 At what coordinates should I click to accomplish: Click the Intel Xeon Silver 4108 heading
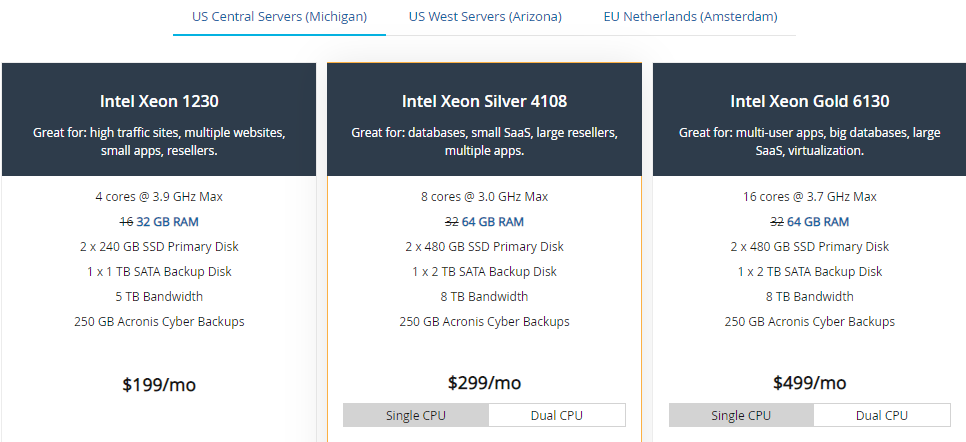(484, 101)
